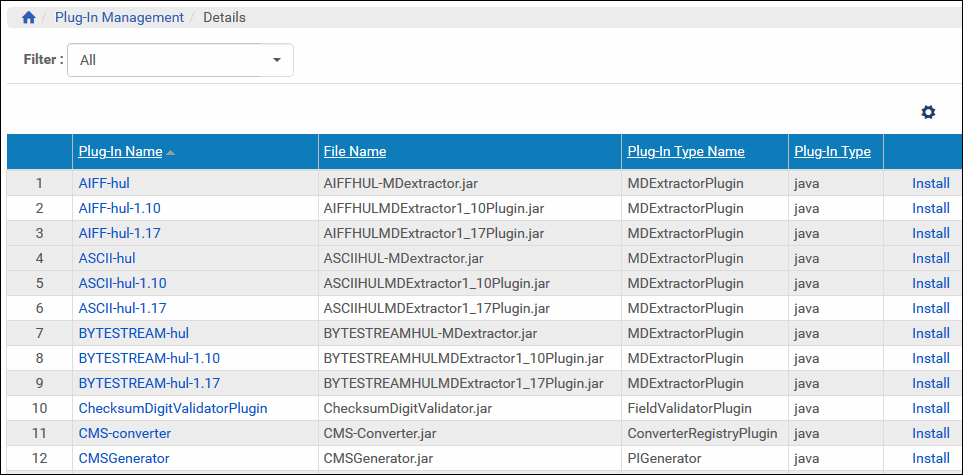Open the CMS-converter plug-in link
Screen dimensions: 963x475
[x=125, y=433]
